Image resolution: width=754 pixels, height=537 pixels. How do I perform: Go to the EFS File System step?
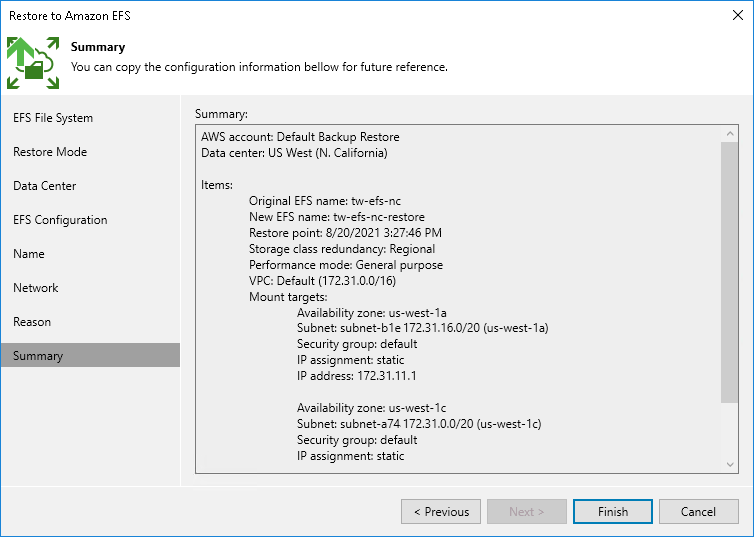(53, 118)
